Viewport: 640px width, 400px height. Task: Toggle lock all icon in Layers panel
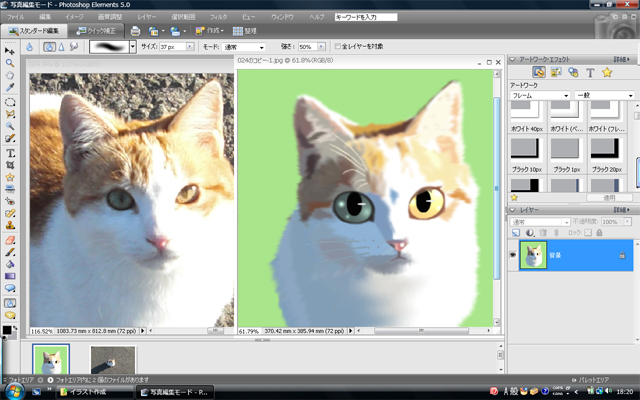pyautogui.click(x=599, y=233)
